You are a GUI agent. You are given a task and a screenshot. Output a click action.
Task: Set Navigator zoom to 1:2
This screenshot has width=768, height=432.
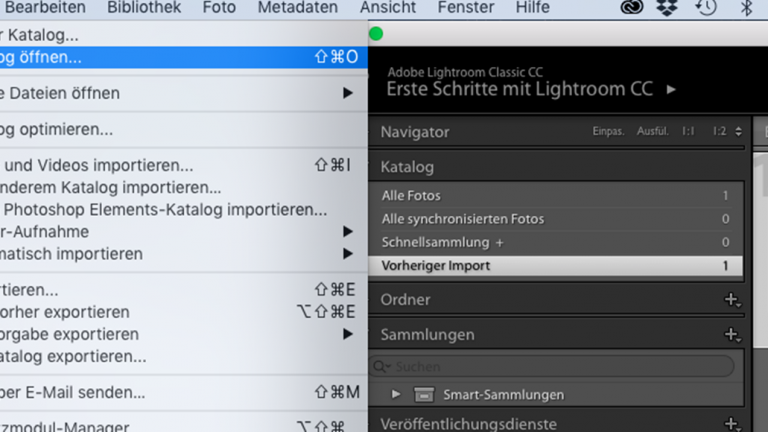(720, 131)
